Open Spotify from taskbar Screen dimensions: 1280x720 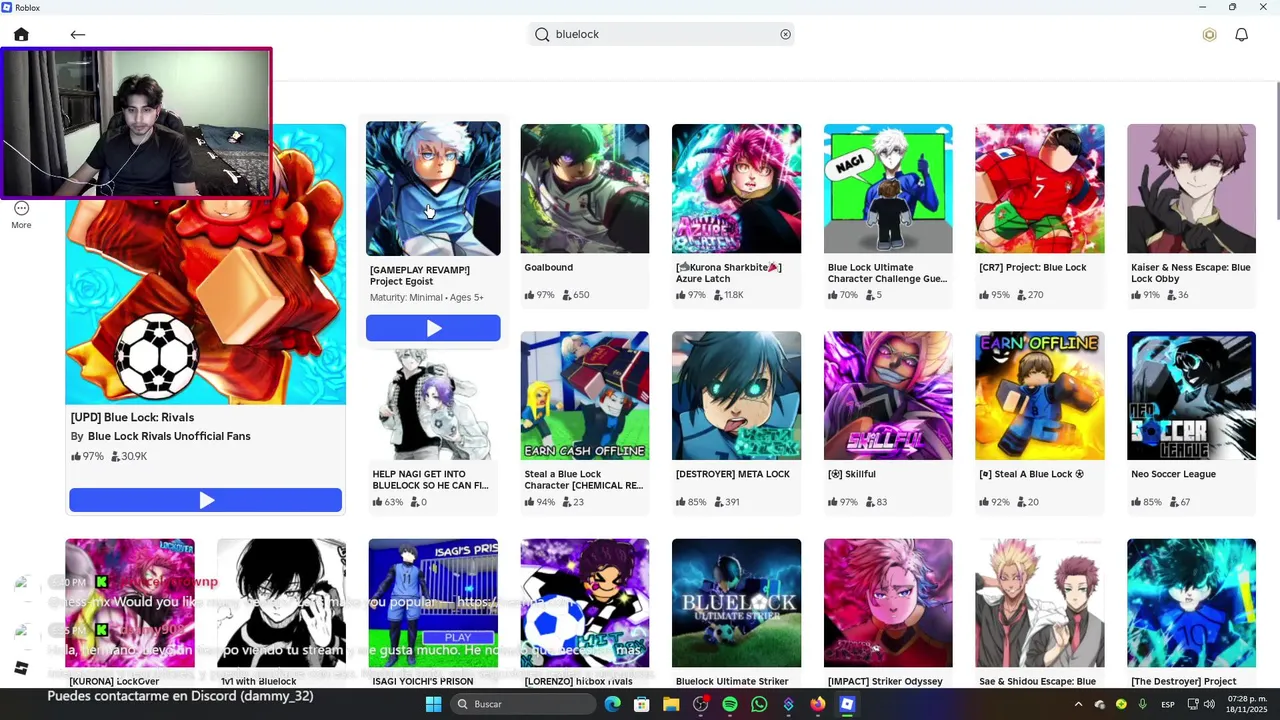coord(730,704)
